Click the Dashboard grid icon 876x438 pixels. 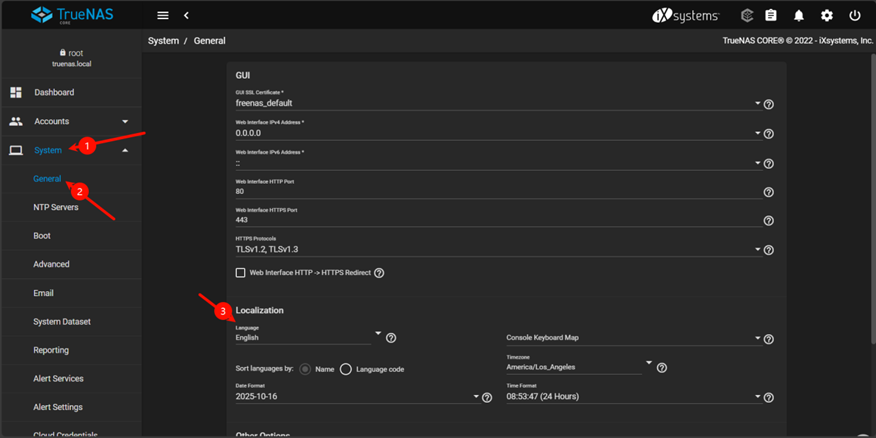tap(16, 93)
